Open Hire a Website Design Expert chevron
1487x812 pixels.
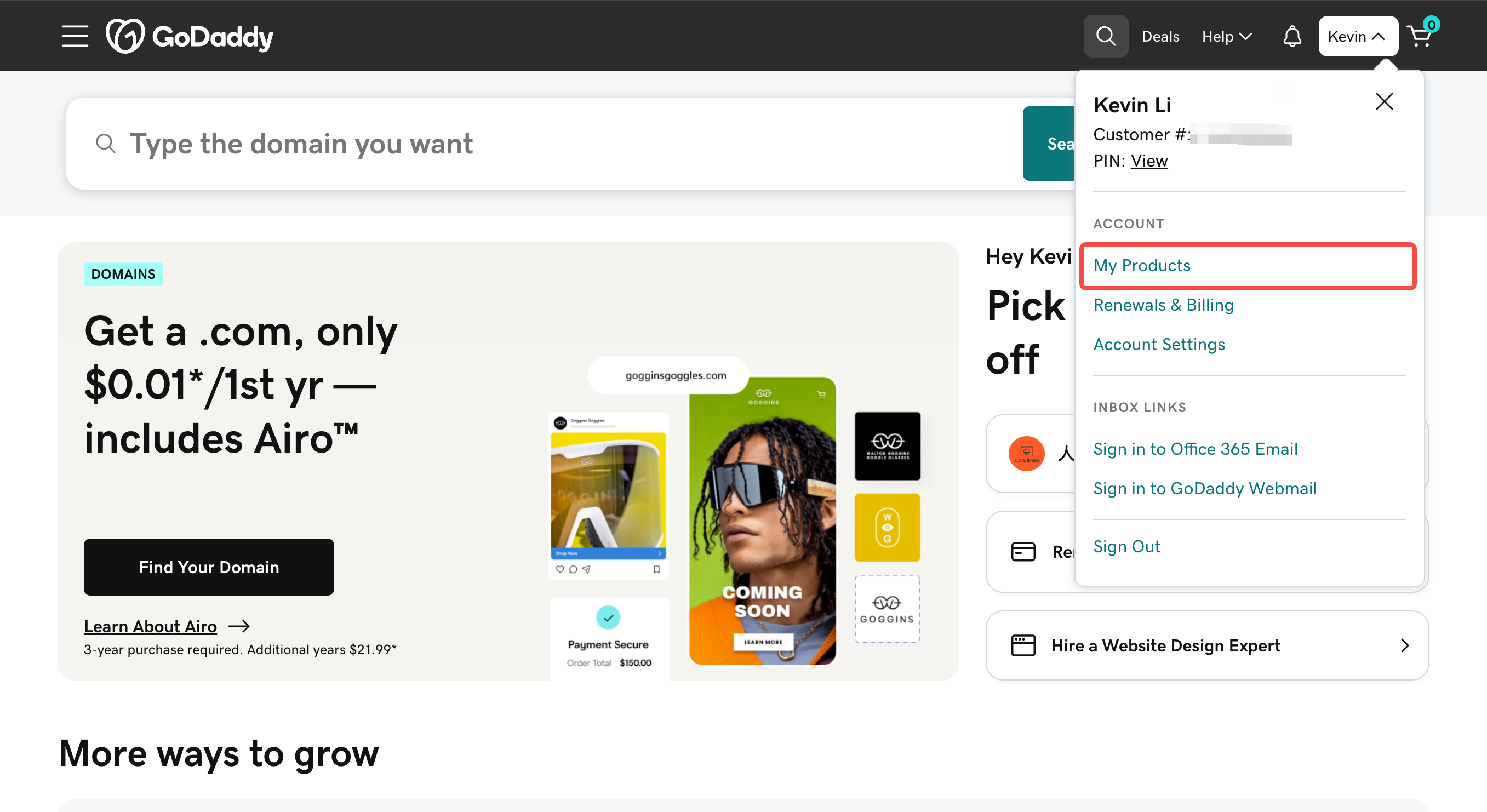(x=1404, y=645)
